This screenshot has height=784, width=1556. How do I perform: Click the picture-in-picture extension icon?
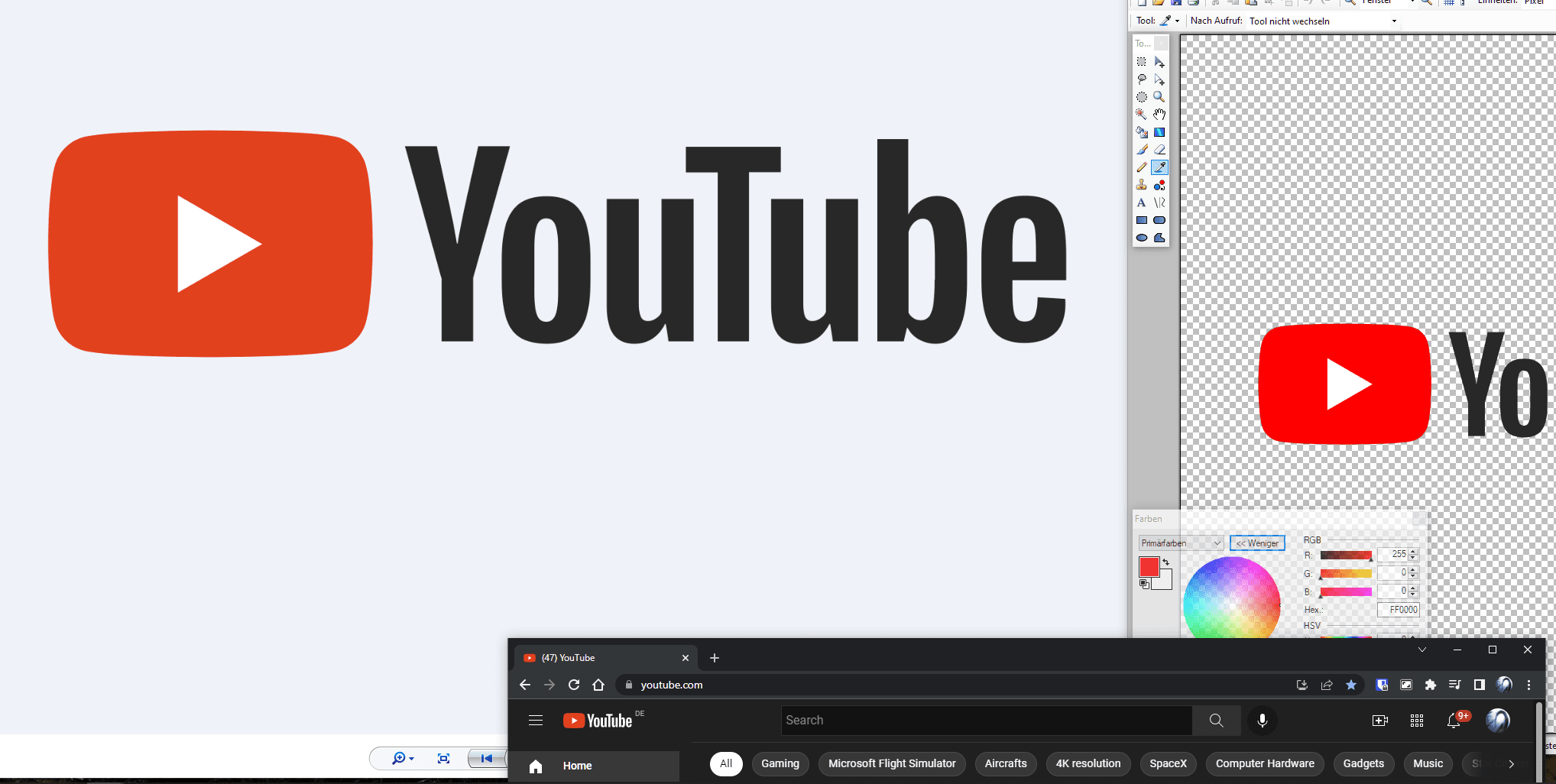1406,685
